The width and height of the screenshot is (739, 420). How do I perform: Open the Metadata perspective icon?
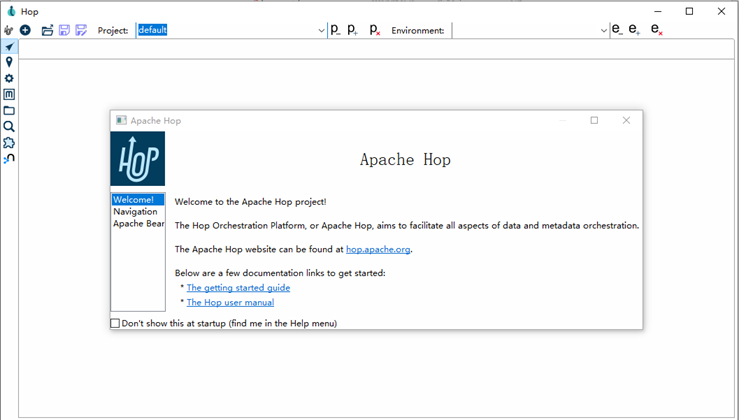(9, 94)
